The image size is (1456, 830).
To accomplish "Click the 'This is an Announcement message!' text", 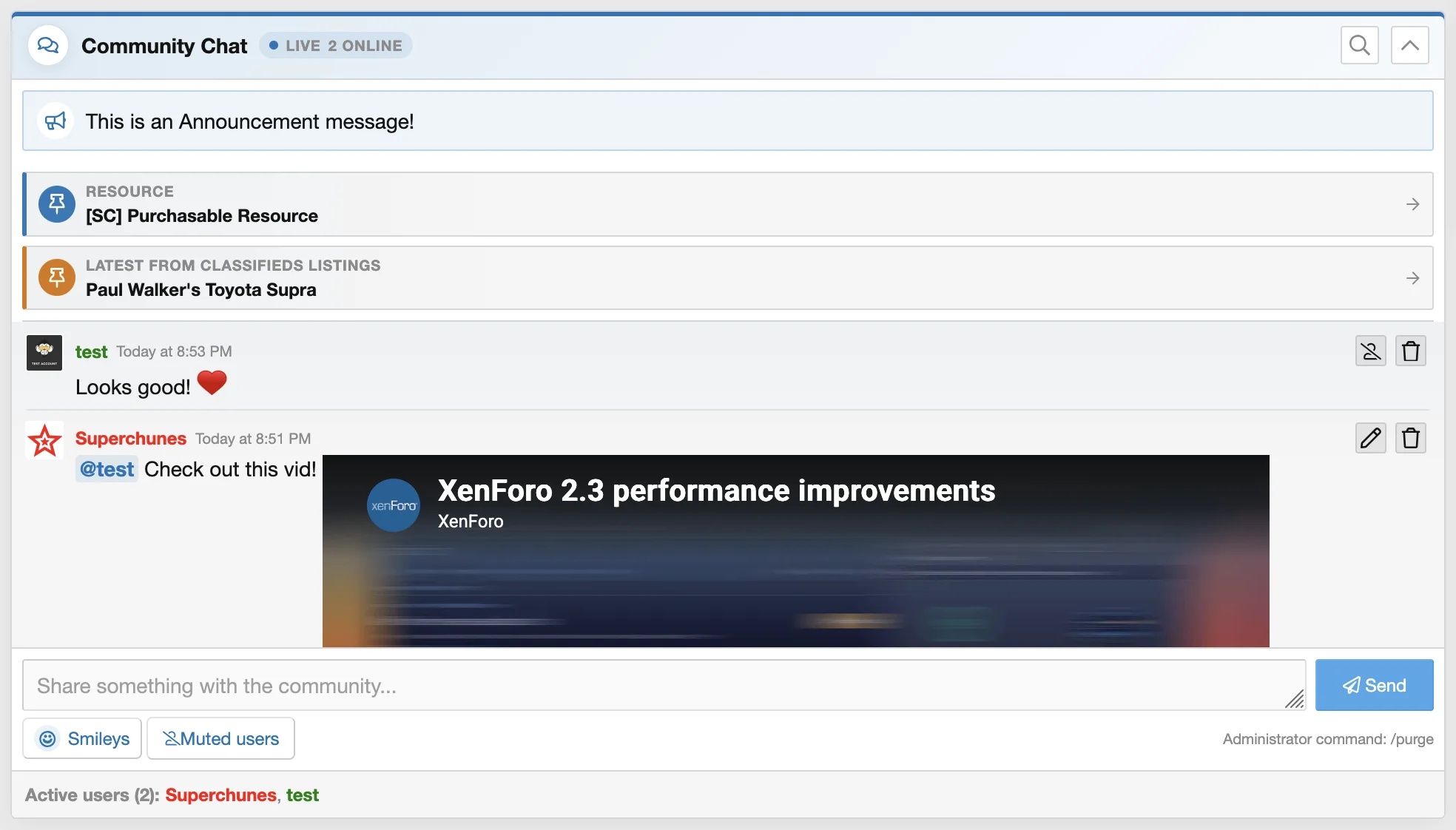I will [x=249, y=121].
